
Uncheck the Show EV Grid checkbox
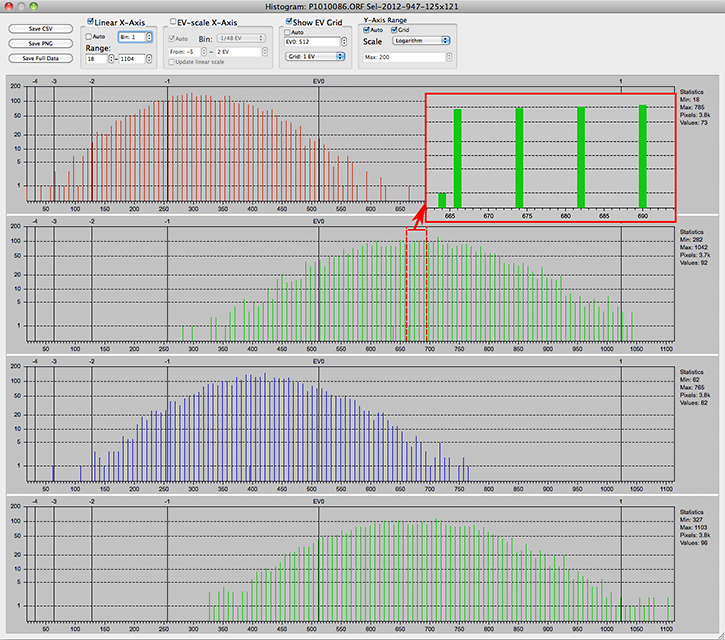tap(289, 22)
